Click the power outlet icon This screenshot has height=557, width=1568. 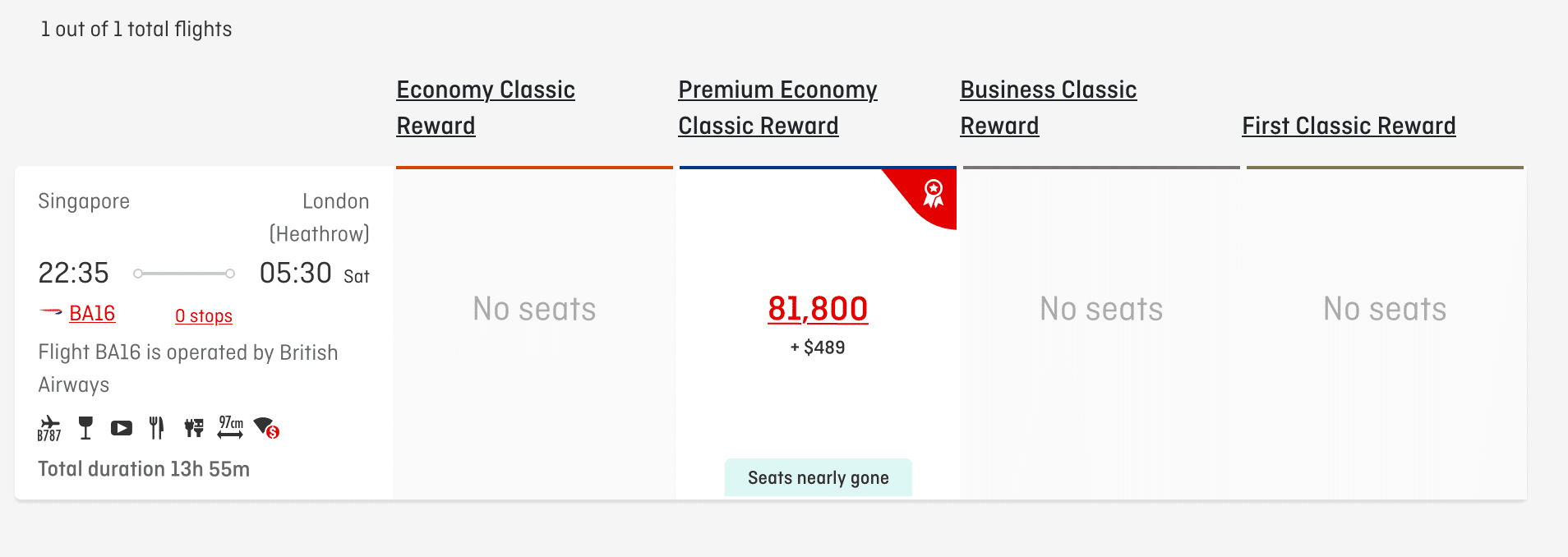point(194,428)
